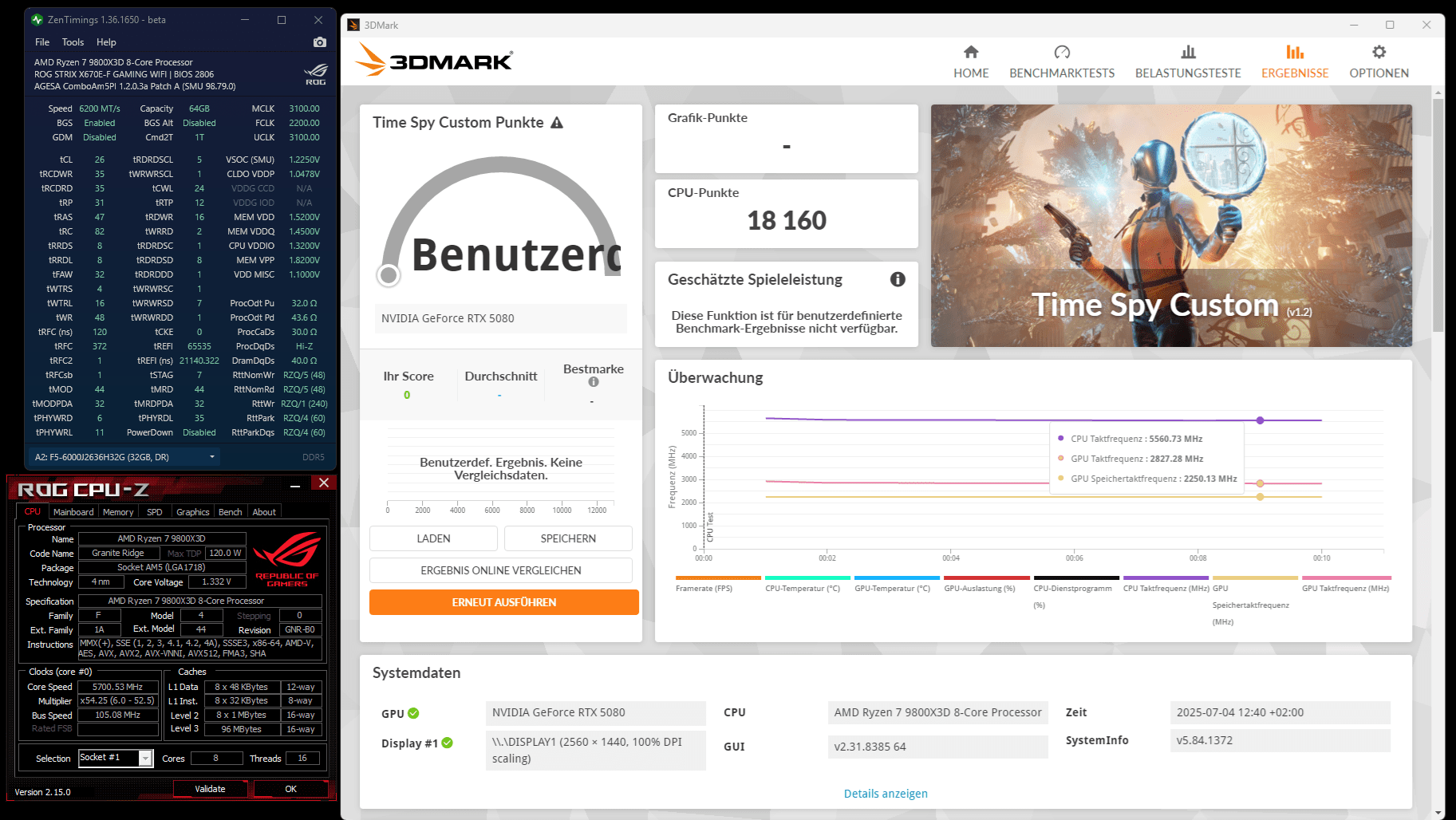Click the green check next to GPU

(x=413, y=713)
